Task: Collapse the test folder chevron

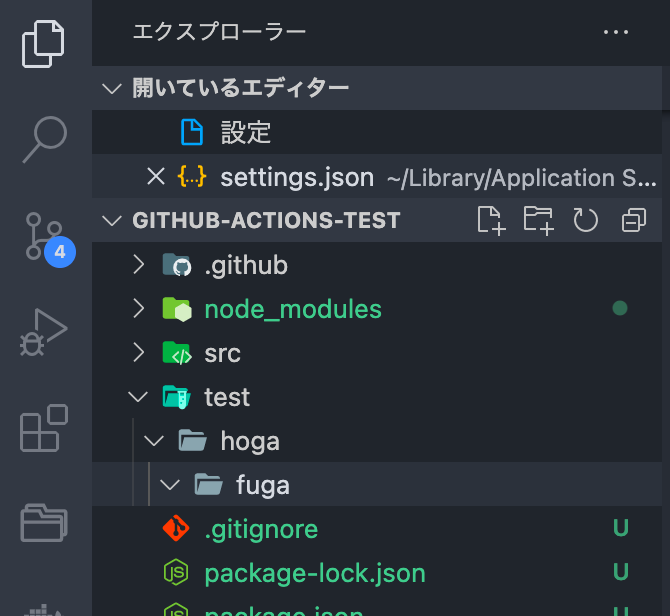Action: tap(138, 397)
